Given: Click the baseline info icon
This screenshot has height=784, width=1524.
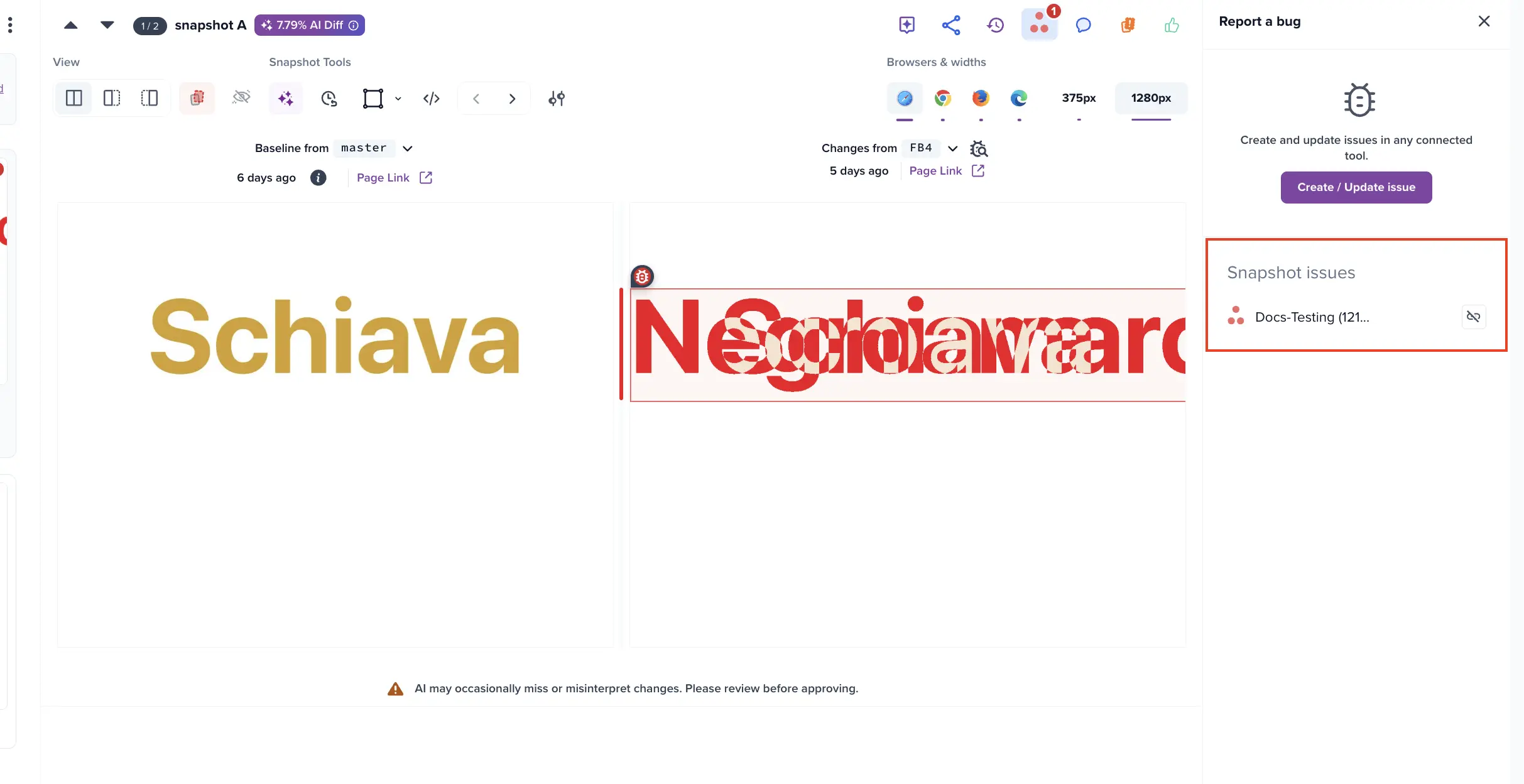Looking at the screenshot, I should click(318, 178).
